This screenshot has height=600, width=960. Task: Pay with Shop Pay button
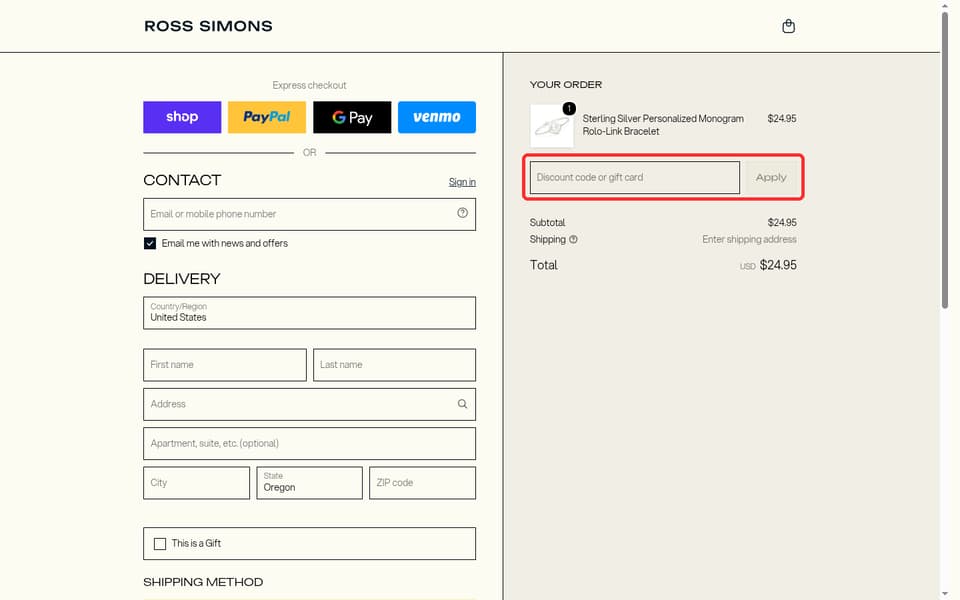(182, 117)
